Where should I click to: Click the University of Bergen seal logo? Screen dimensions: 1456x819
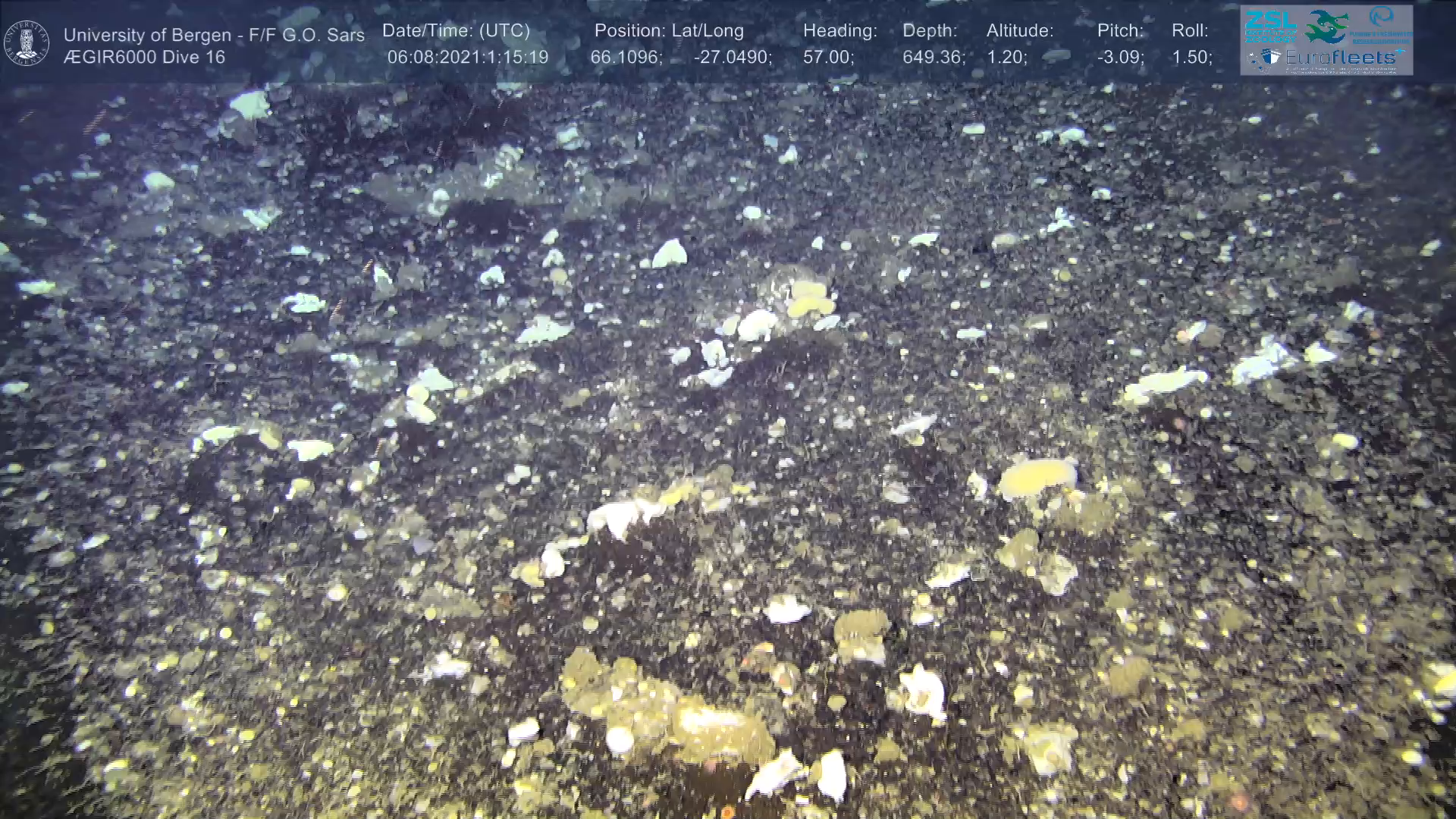click(27, 43)
